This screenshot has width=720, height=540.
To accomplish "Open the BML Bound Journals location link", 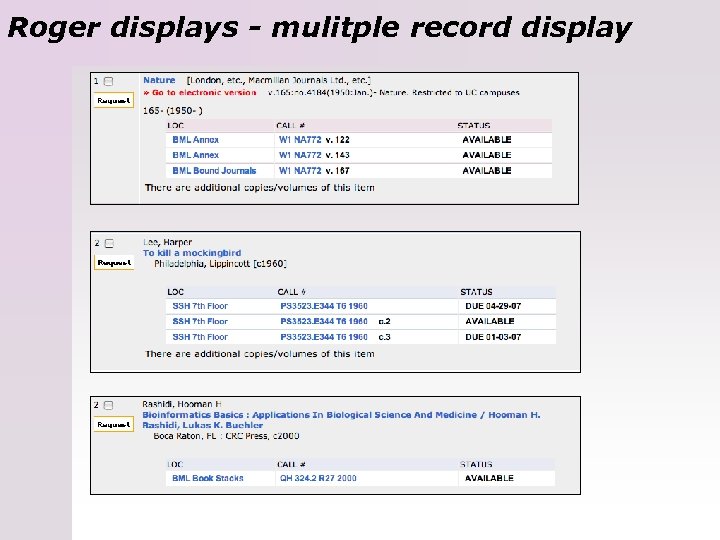I will pyautogui.click(x=214, y=171).
